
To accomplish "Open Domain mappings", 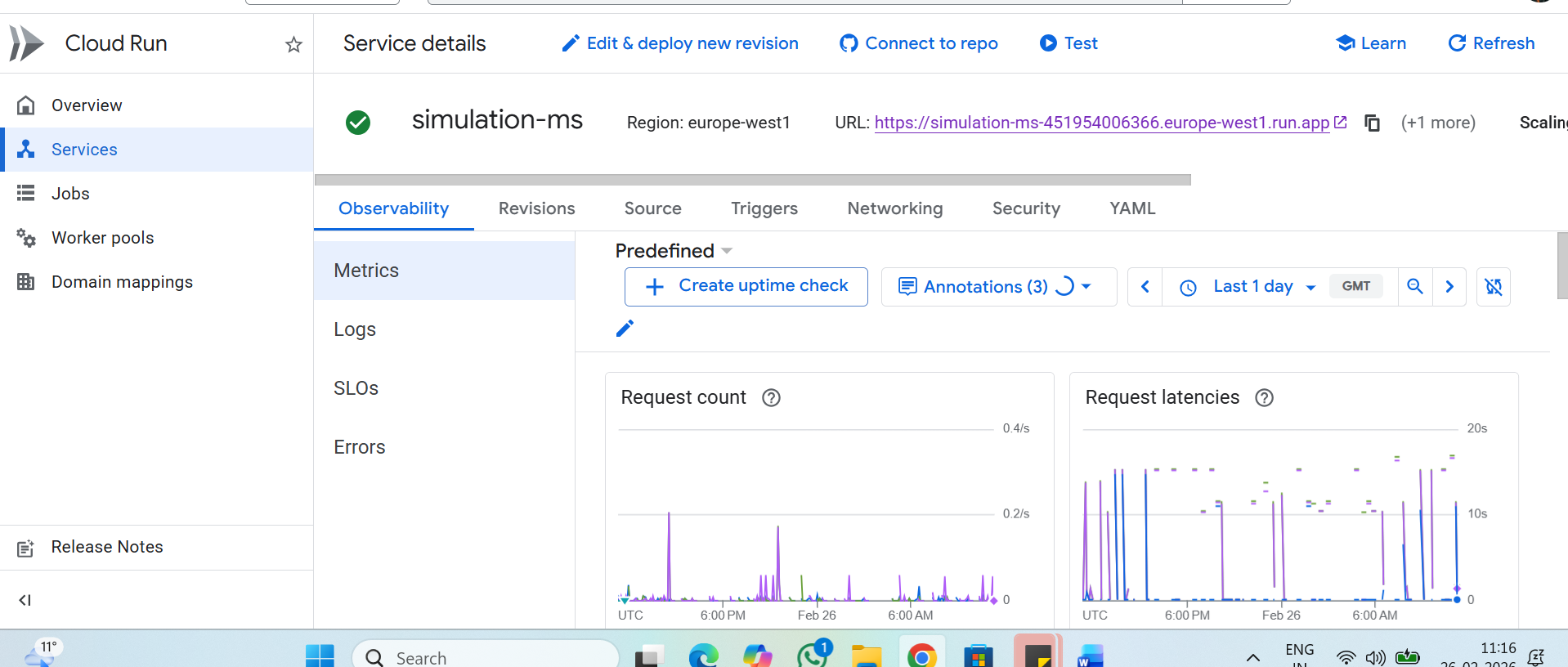I will click(157, 282).
